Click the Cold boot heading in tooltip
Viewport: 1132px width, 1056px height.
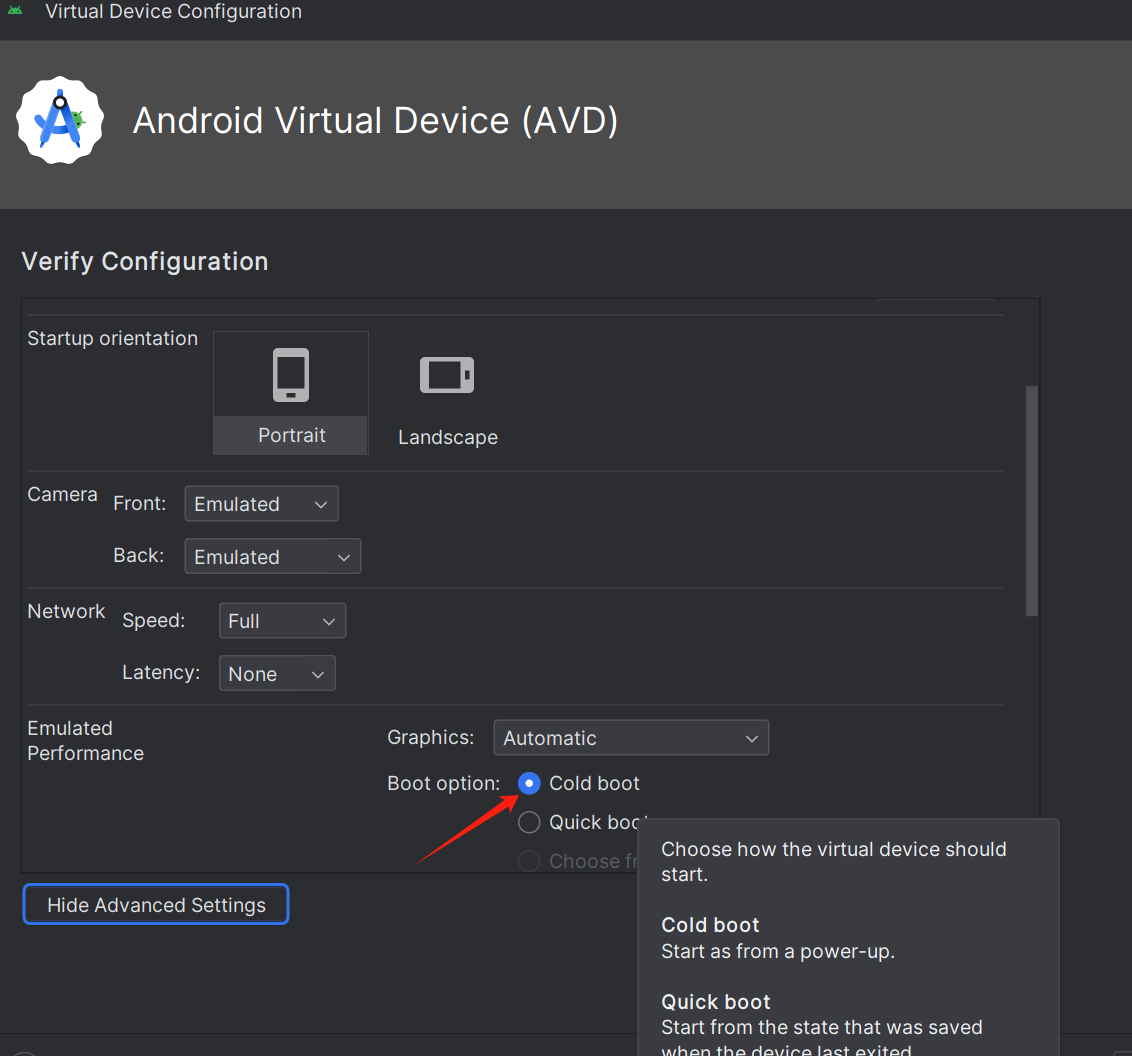(710, 925)
